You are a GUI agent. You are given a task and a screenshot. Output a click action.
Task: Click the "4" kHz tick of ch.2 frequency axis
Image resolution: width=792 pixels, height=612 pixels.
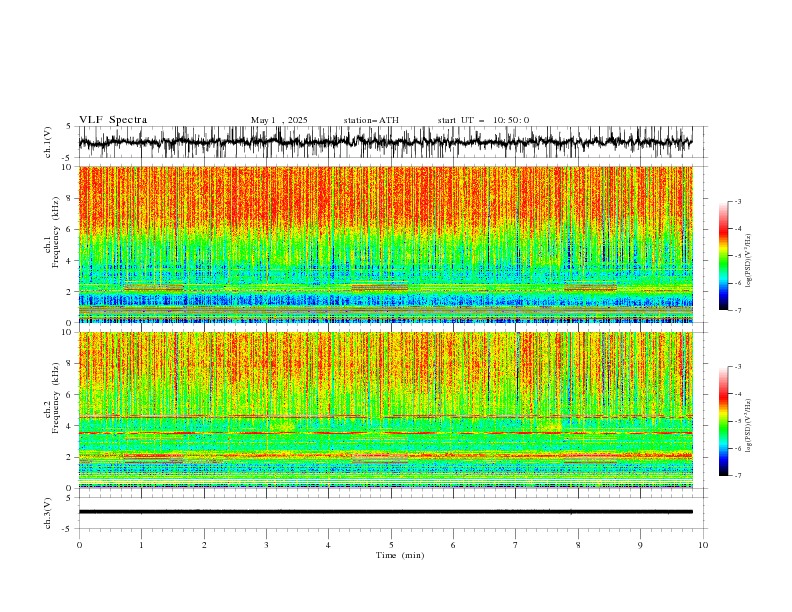tap(71, 426)
